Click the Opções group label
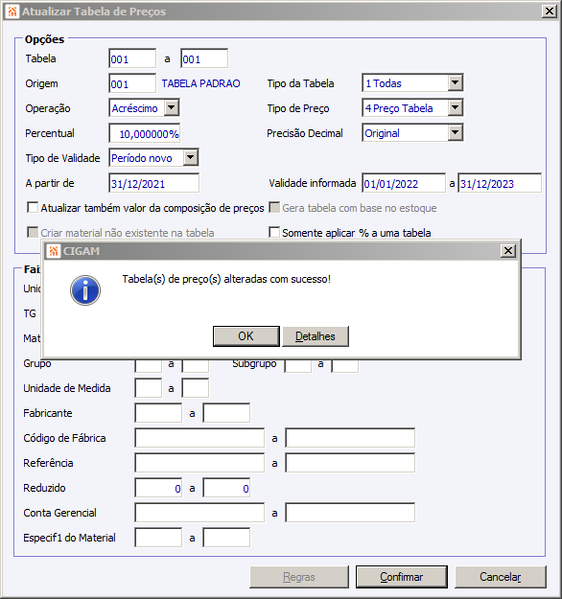 tap(44, 39)
